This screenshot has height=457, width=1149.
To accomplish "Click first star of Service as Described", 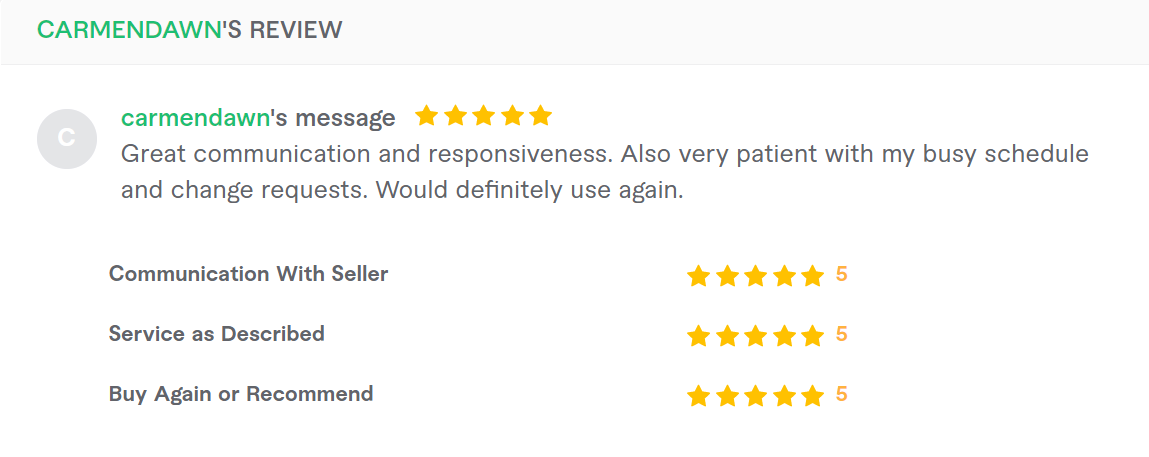I will pos(698,336).
